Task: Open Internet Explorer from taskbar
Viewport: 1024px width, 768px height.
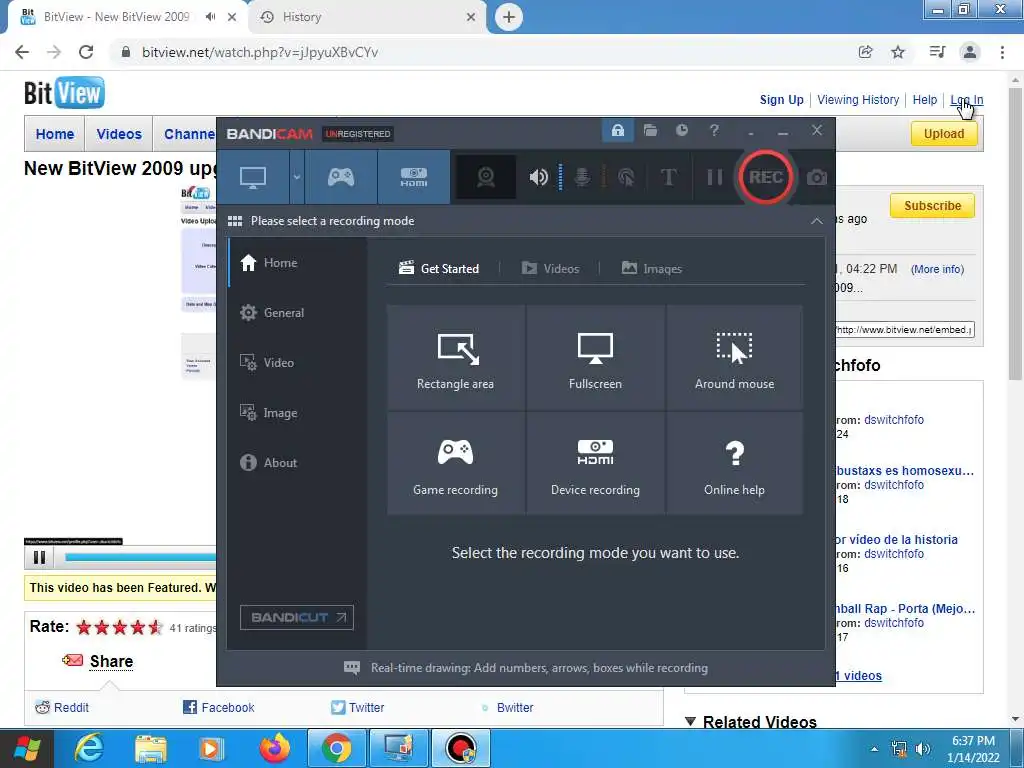Action: pyautogui.click(x=89, y=748)
